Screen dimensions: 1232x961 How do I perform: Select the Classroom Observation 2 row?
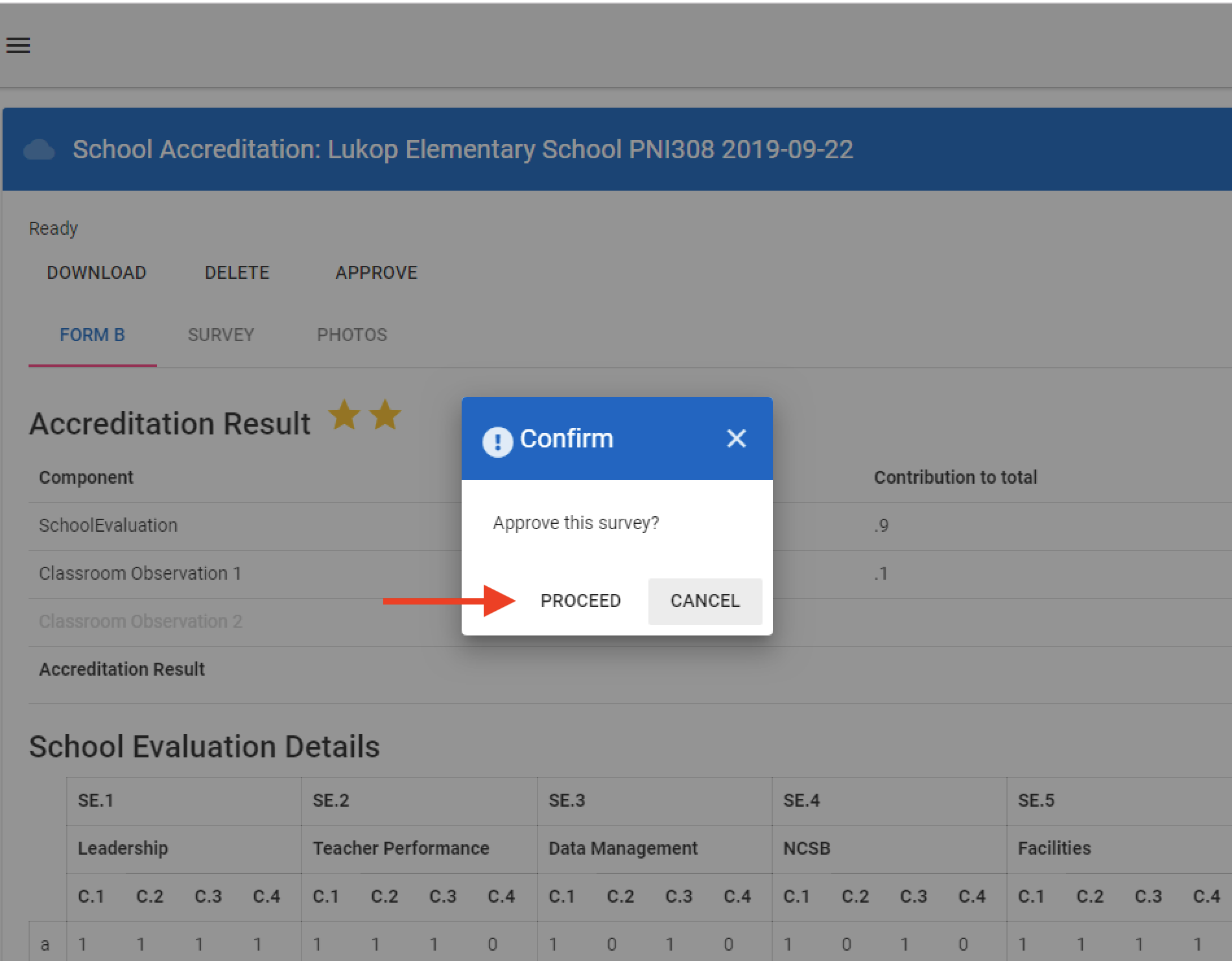[x=141, y=622]
